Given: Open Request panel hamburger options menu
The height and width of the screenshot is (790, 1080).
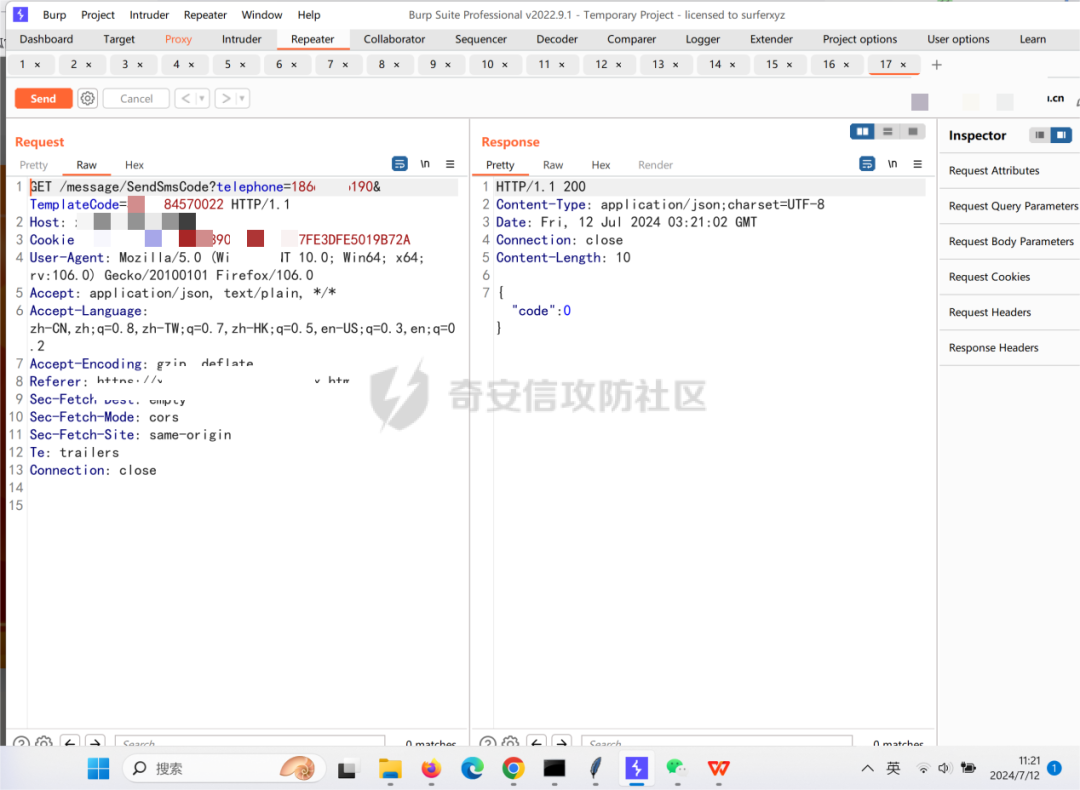Looking at the screenshot, I should (450, 164).
